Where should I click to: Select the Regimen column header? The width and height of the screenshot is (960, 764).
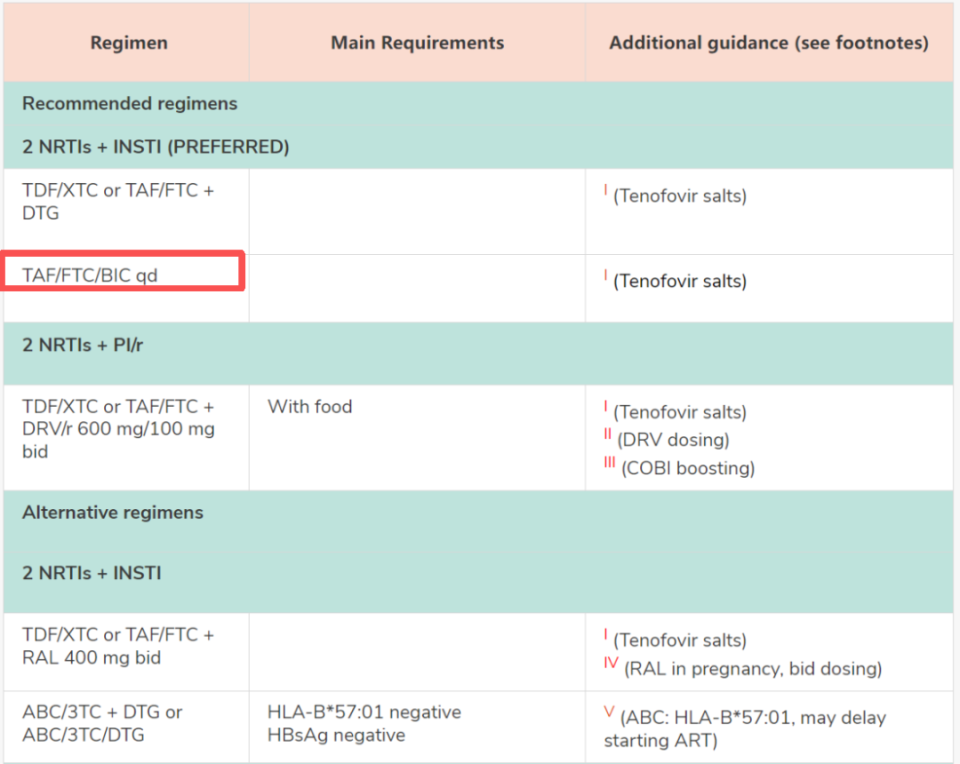pos(129,43)
